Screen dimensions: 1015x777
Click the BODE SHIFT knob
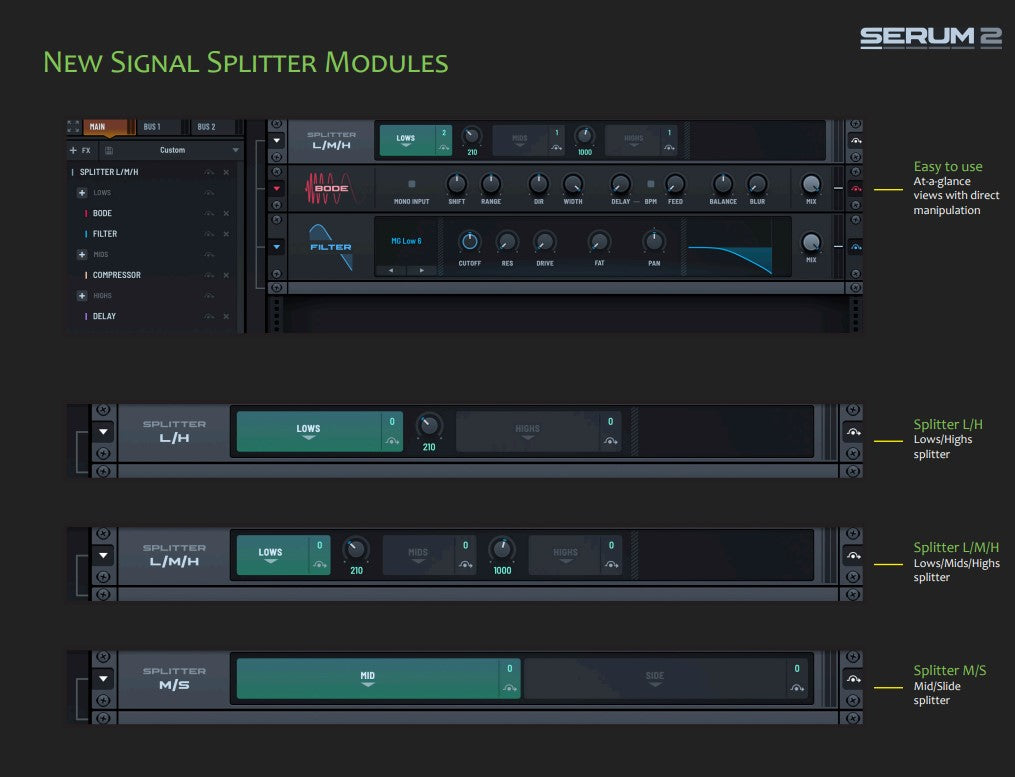(456, 184)
